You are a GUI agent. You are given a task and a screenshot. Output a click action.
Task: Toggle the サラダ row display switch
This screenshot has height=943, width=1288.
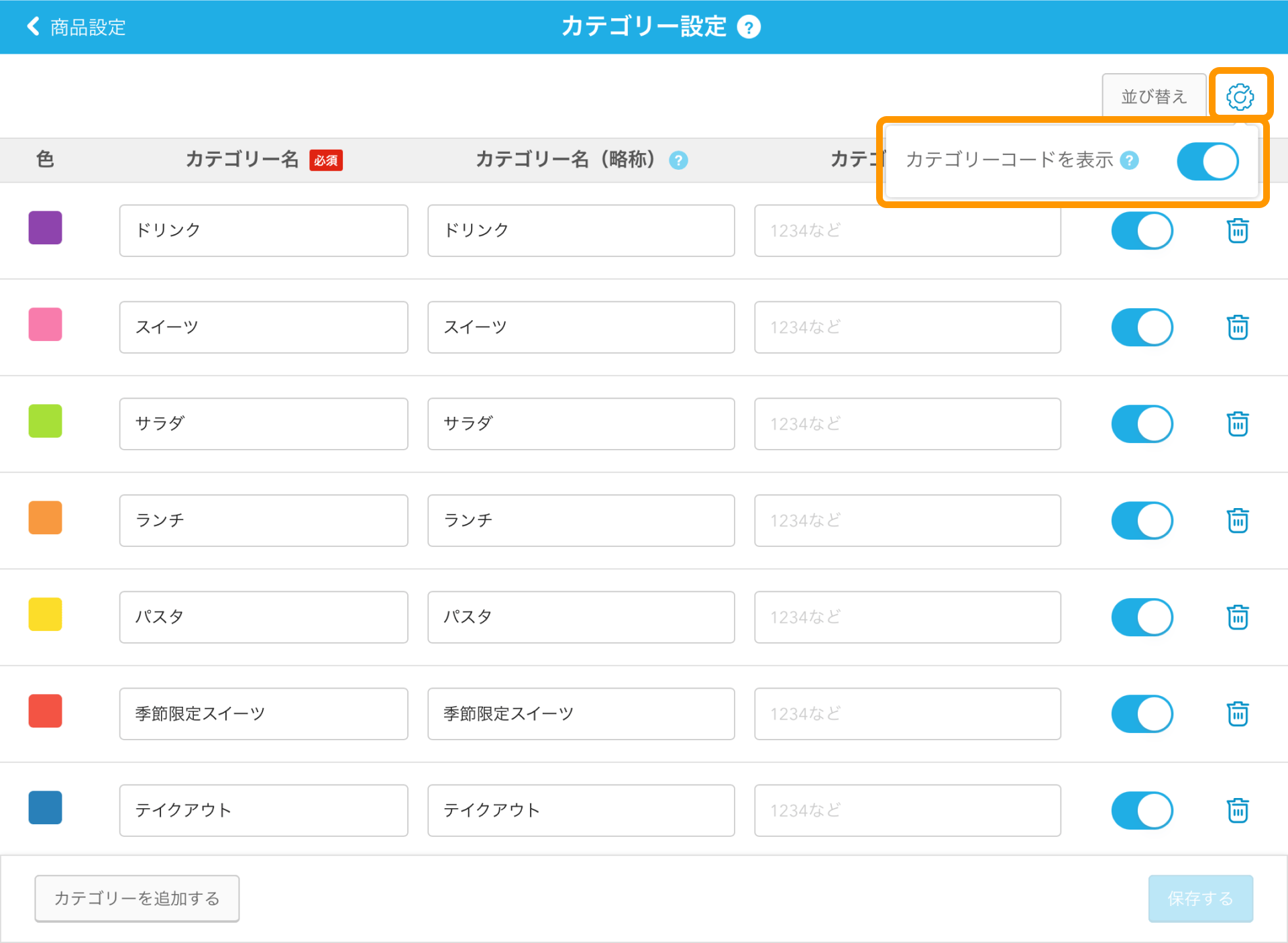1142,424
